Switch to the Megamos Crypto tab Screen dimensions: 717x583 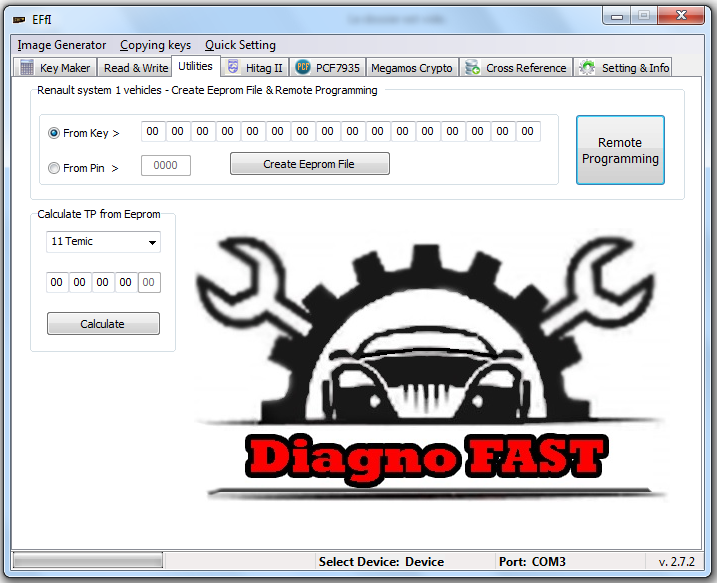(412, 68)
